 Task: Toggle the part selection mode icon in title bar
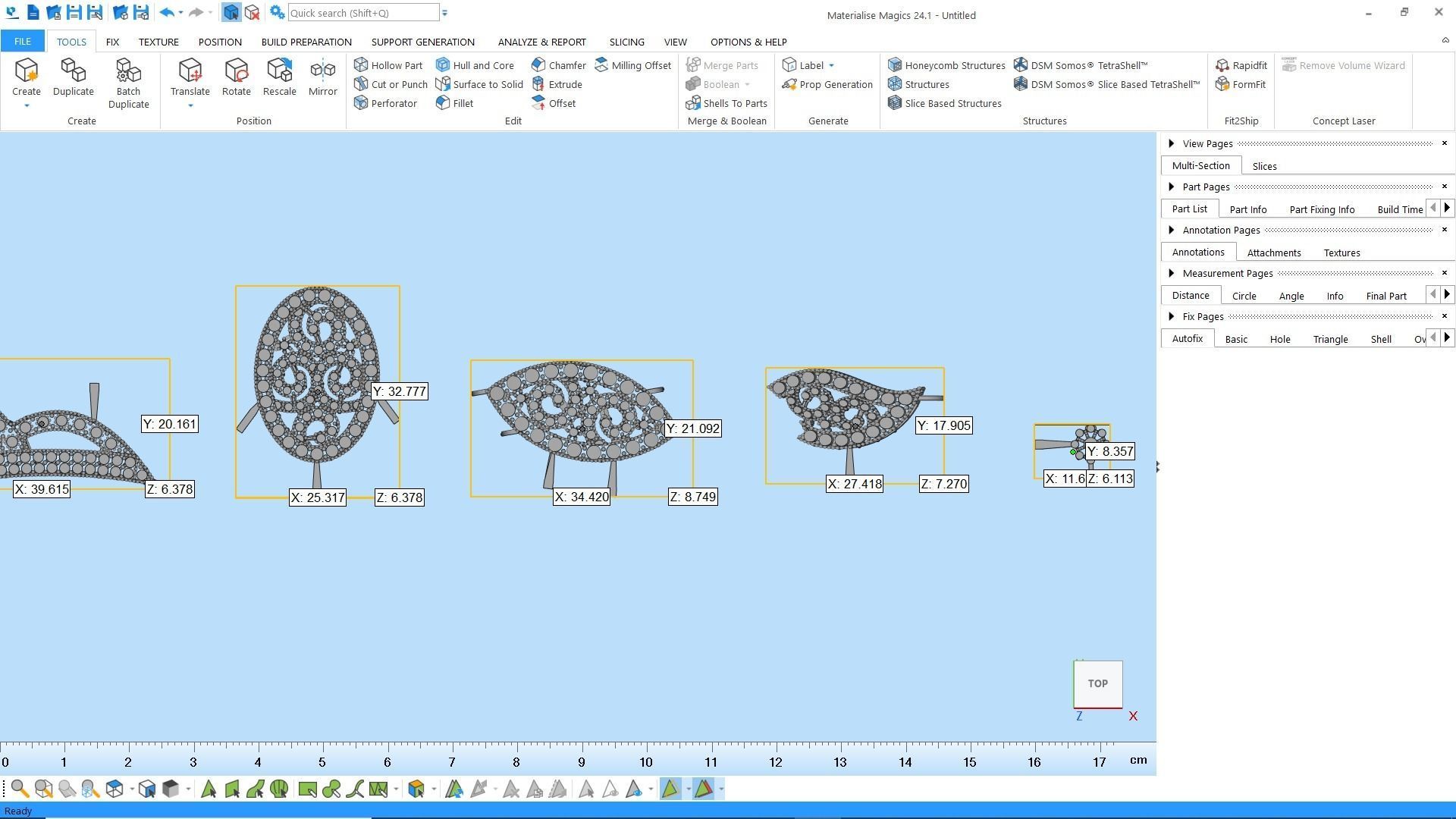[231, 13]
